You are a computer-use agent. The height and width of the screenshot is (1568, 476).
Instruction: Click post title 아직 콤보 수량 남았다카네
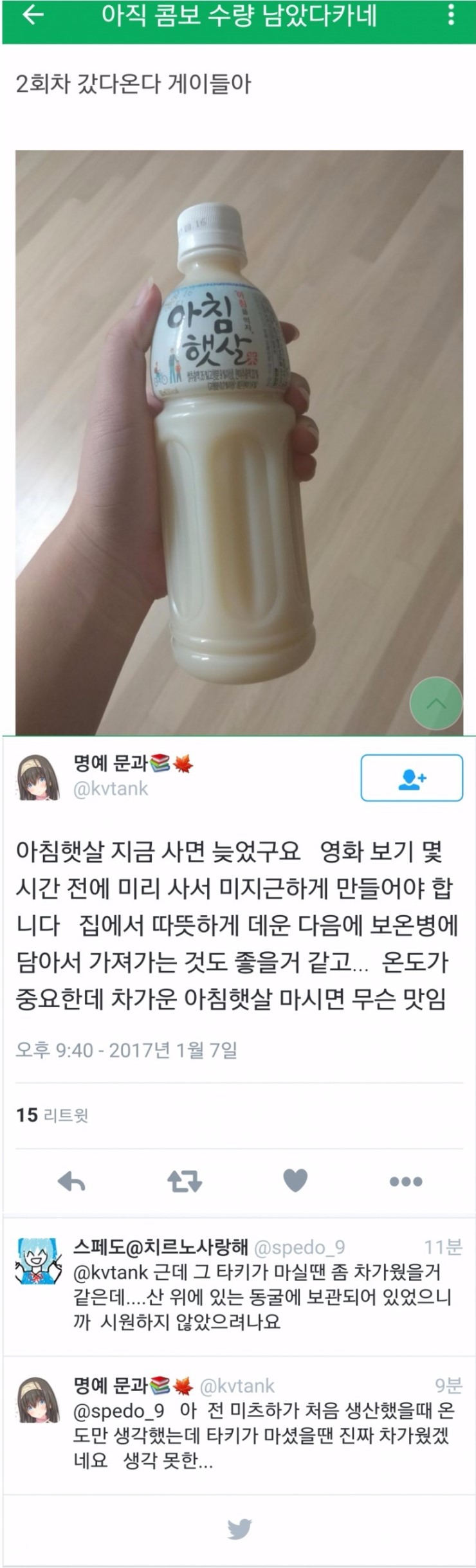(239, 15)
